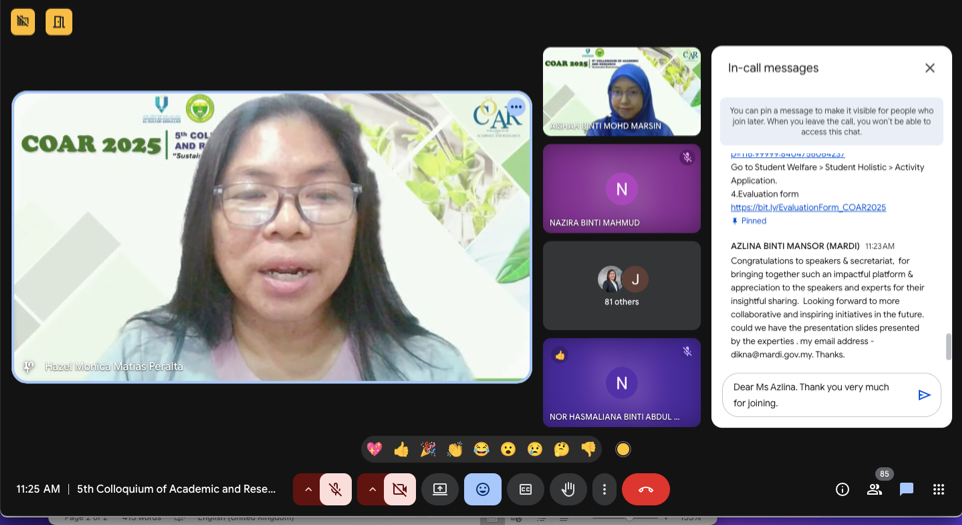
Task: Close the In-call messages panel
Action: coord(930,68)
